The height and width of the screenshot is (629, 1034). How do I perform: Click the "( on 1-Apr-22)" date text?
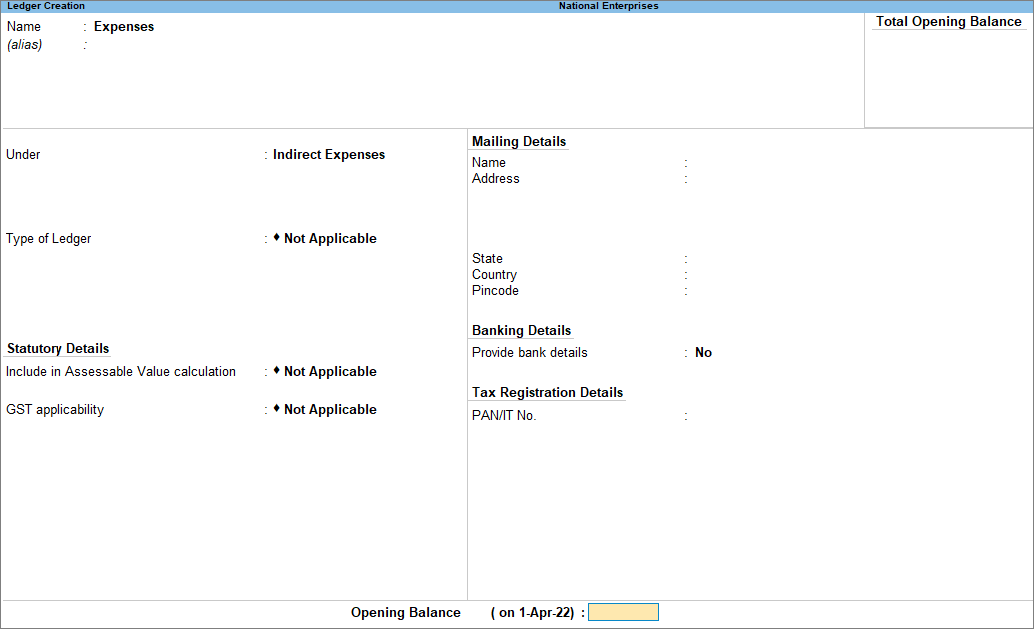tap(533, 613)
